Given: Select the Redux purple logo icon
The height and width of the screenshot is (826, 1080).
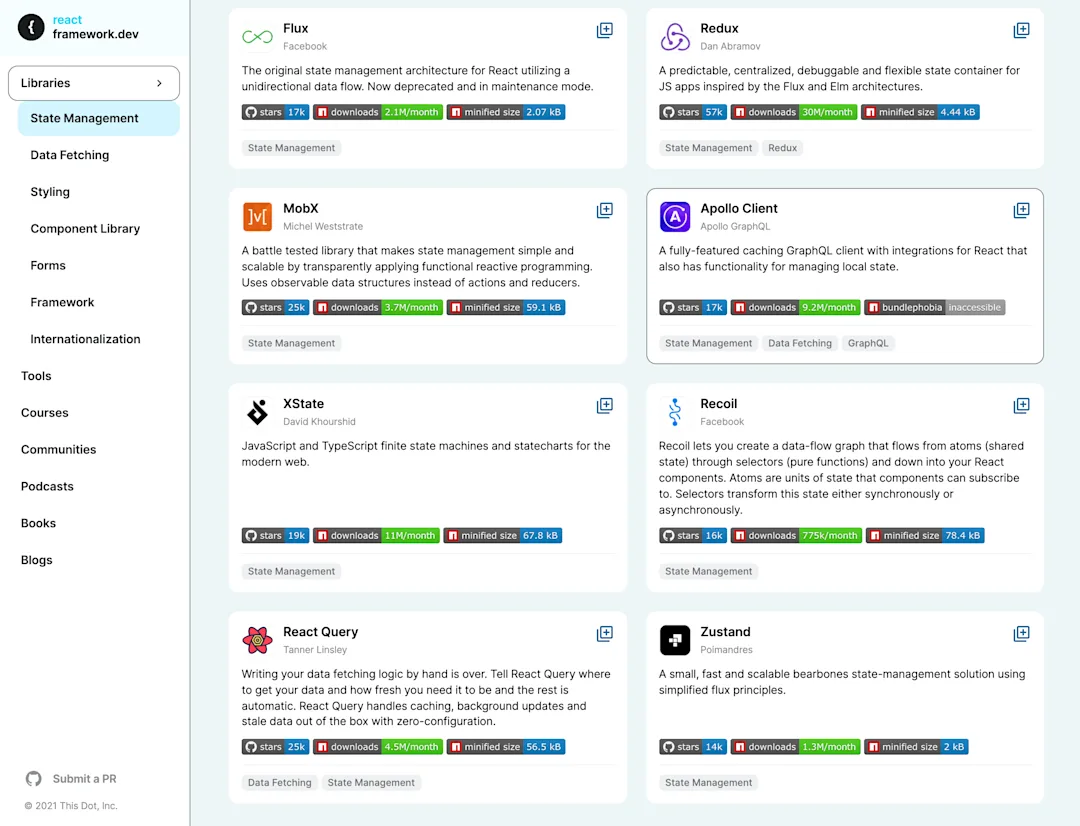Looking at the screenshot, I should point(674,36).
